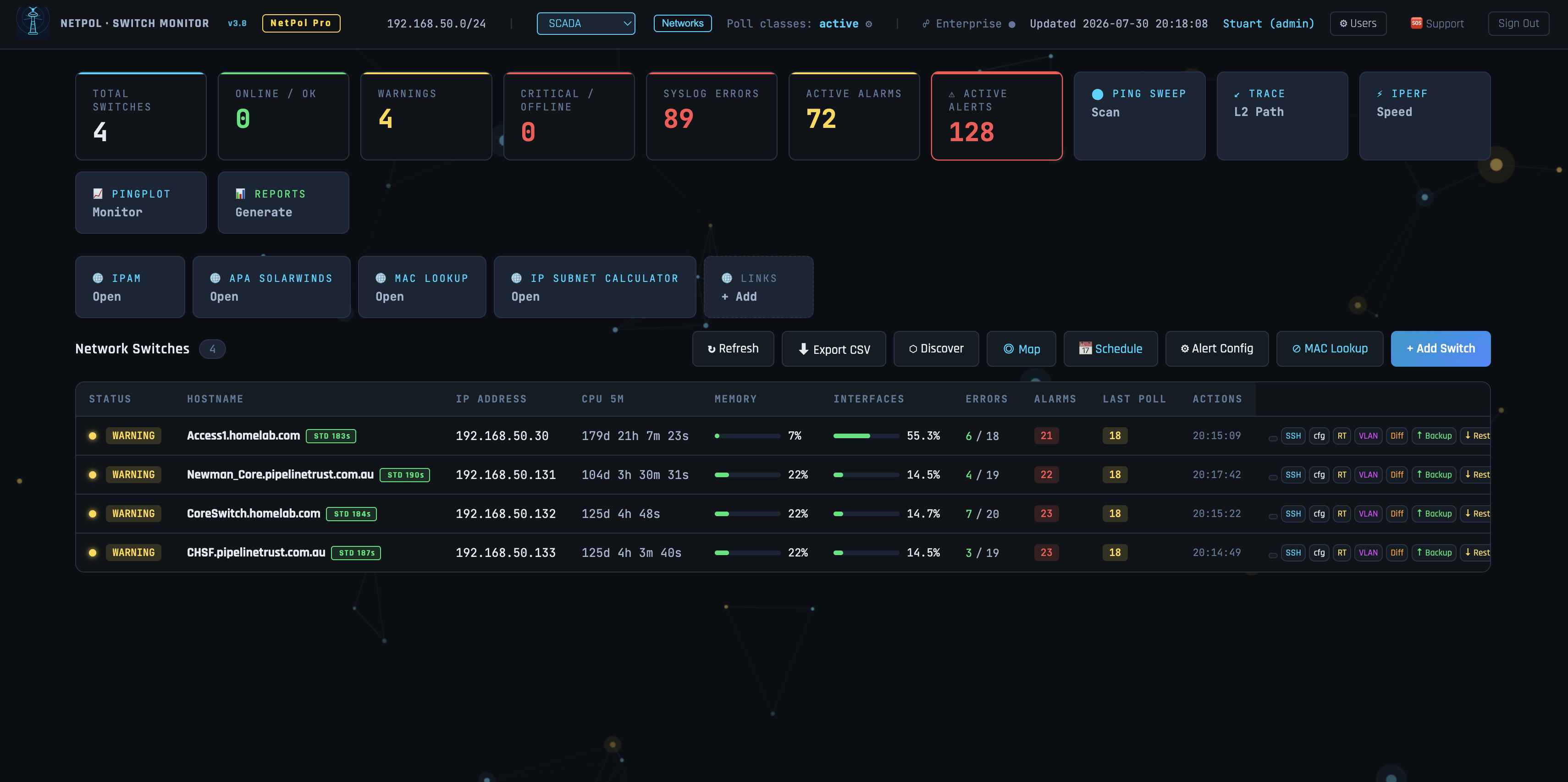Click the HOSTNAME column header

(215, 399)
